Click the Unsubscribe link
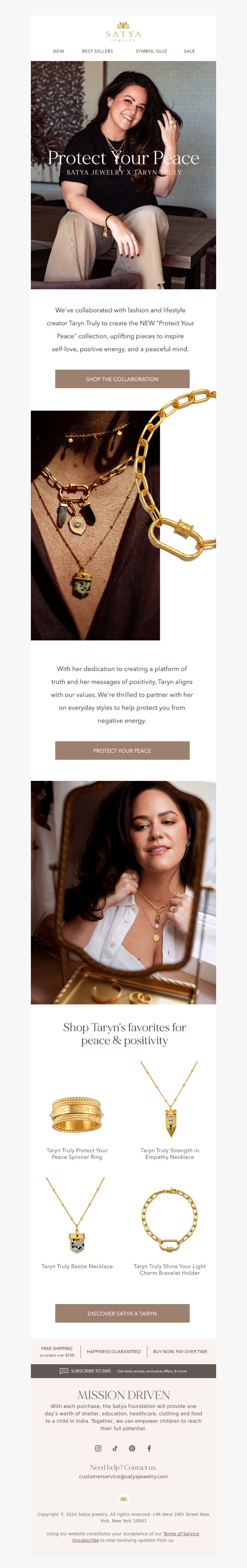This screenshot has height=1568, width=247. (x=86, y=1540)
